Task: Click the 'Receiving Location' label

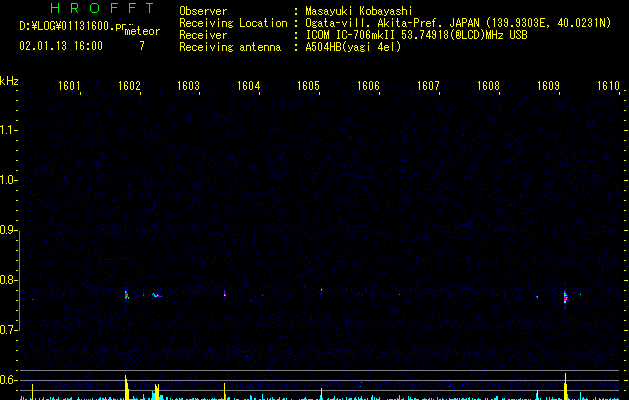Action: pos(233,23)
